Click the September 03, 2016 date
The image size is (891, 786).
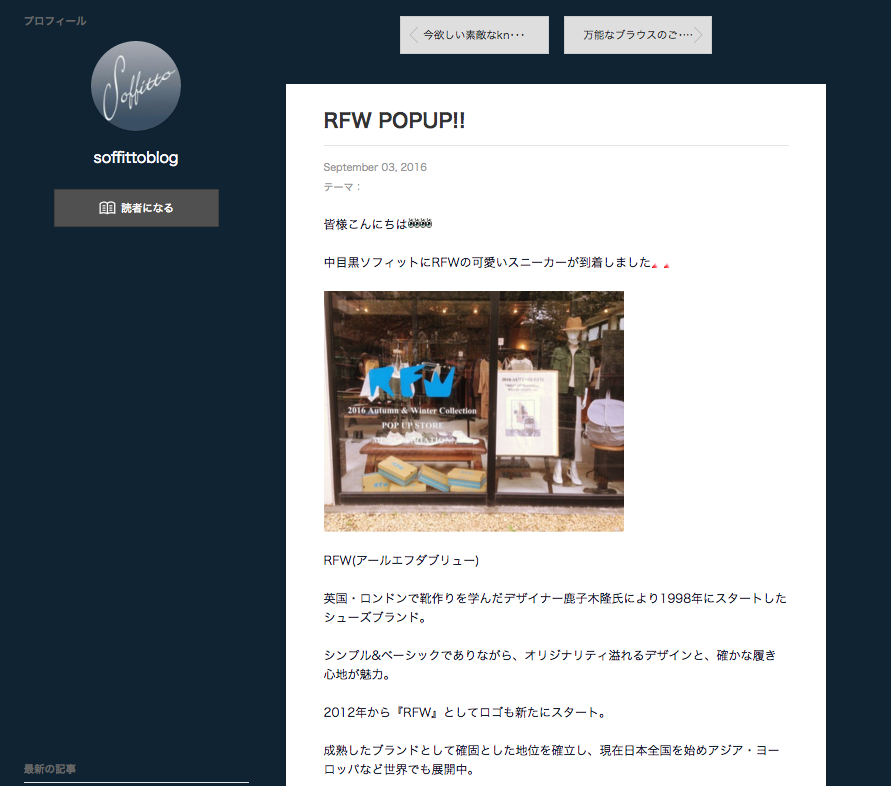375,167
